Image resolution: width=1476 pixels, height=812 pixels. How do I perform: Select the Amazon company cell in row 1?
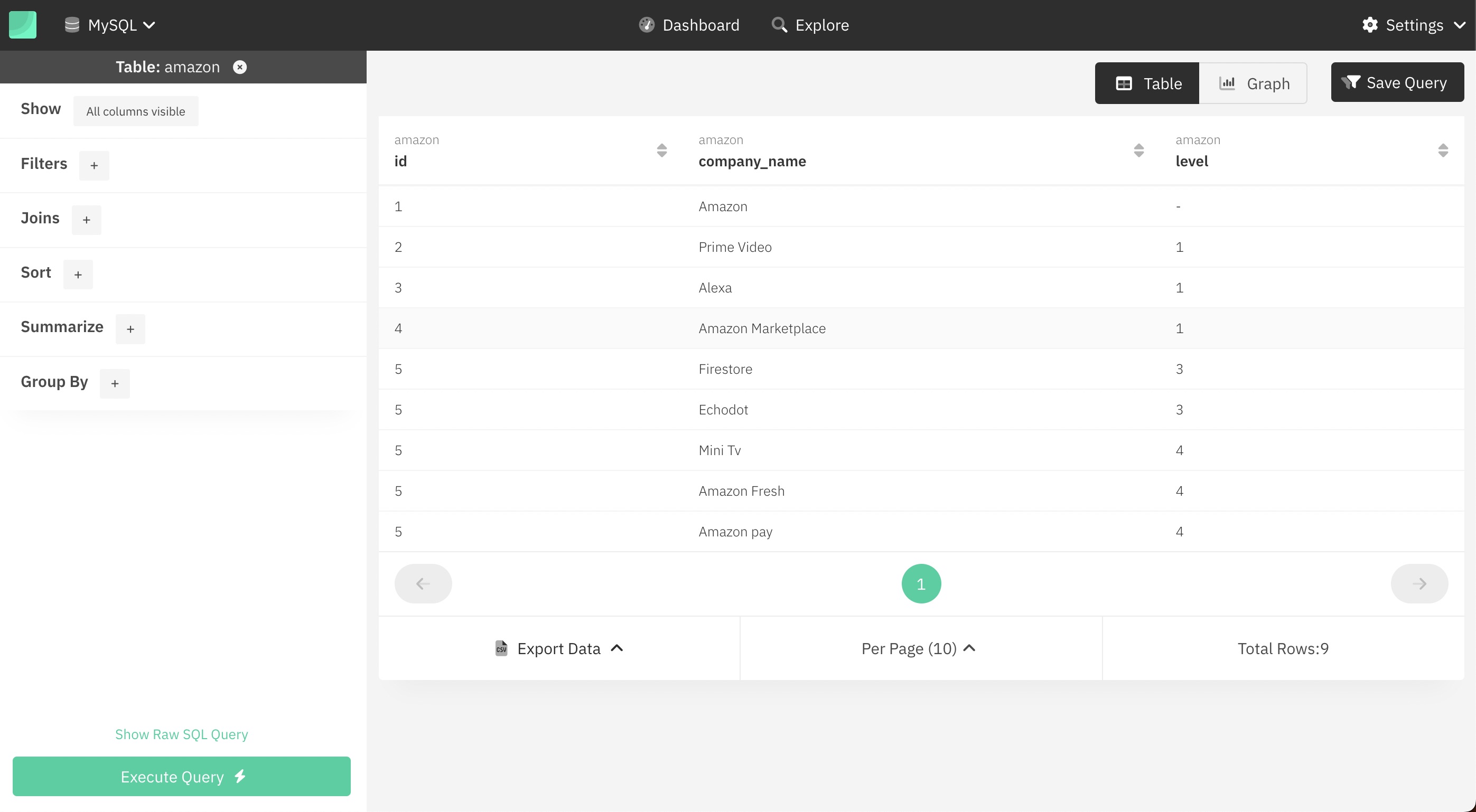(723, 206)
